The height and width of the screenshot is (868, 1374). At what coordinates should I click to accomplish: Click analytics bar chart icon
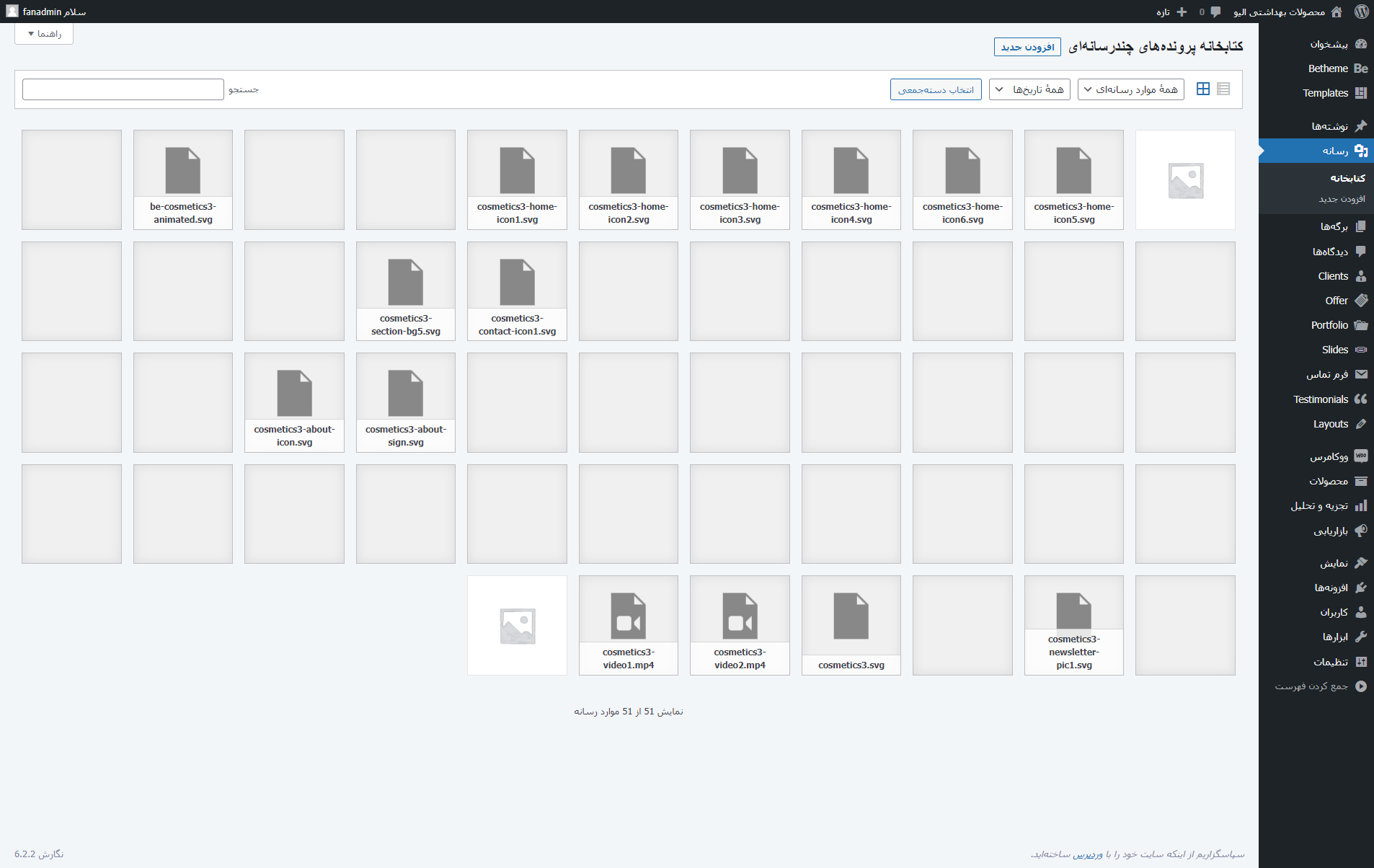(1361, 506)
